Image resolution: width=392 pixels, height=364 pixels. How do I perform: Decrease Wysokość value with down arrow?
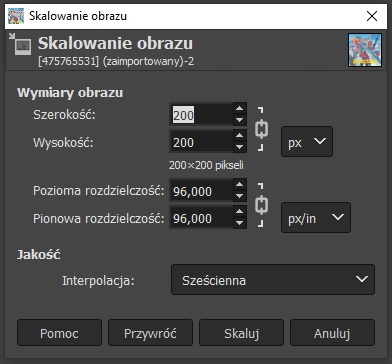click(240, 147)
